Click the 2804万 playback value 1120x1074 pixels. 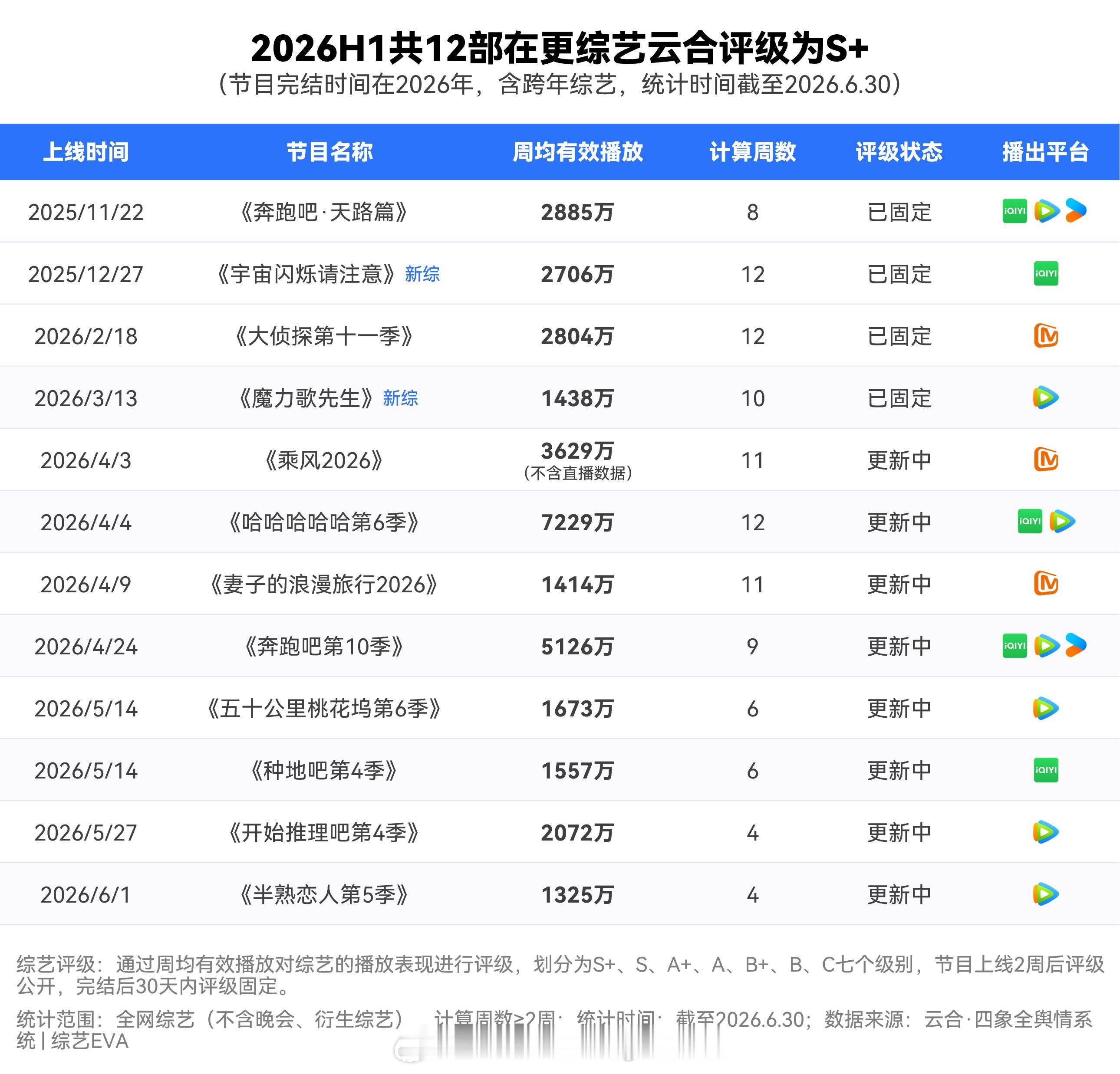pyautogui.click(x=578, y=336)
